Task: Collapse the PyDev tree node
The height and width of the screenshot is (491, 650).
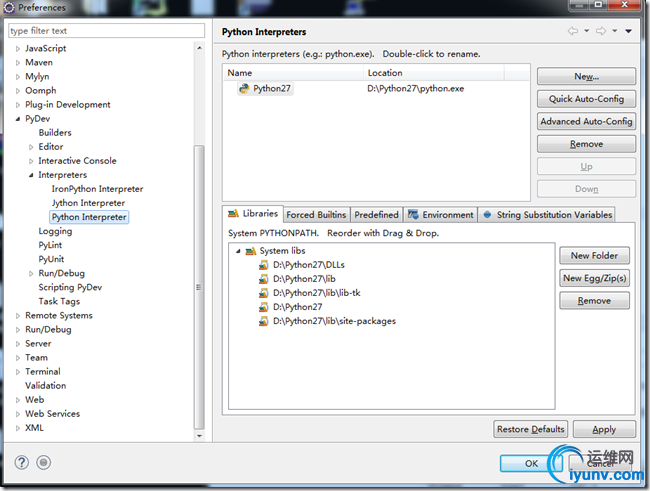Action: (17, 119)
